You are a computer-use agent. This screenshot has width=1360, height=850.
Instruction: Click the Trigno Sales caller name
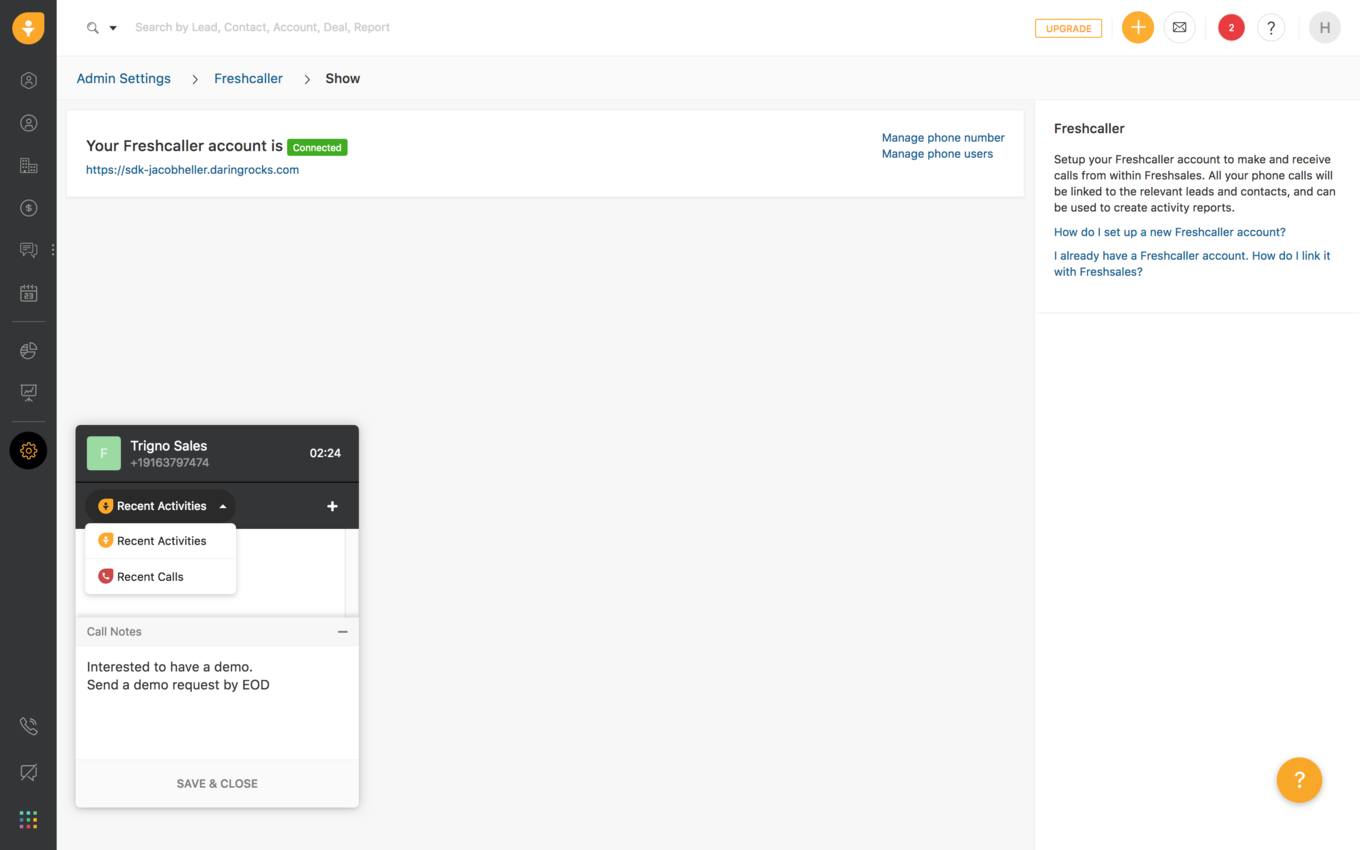(x=169, y=446)
